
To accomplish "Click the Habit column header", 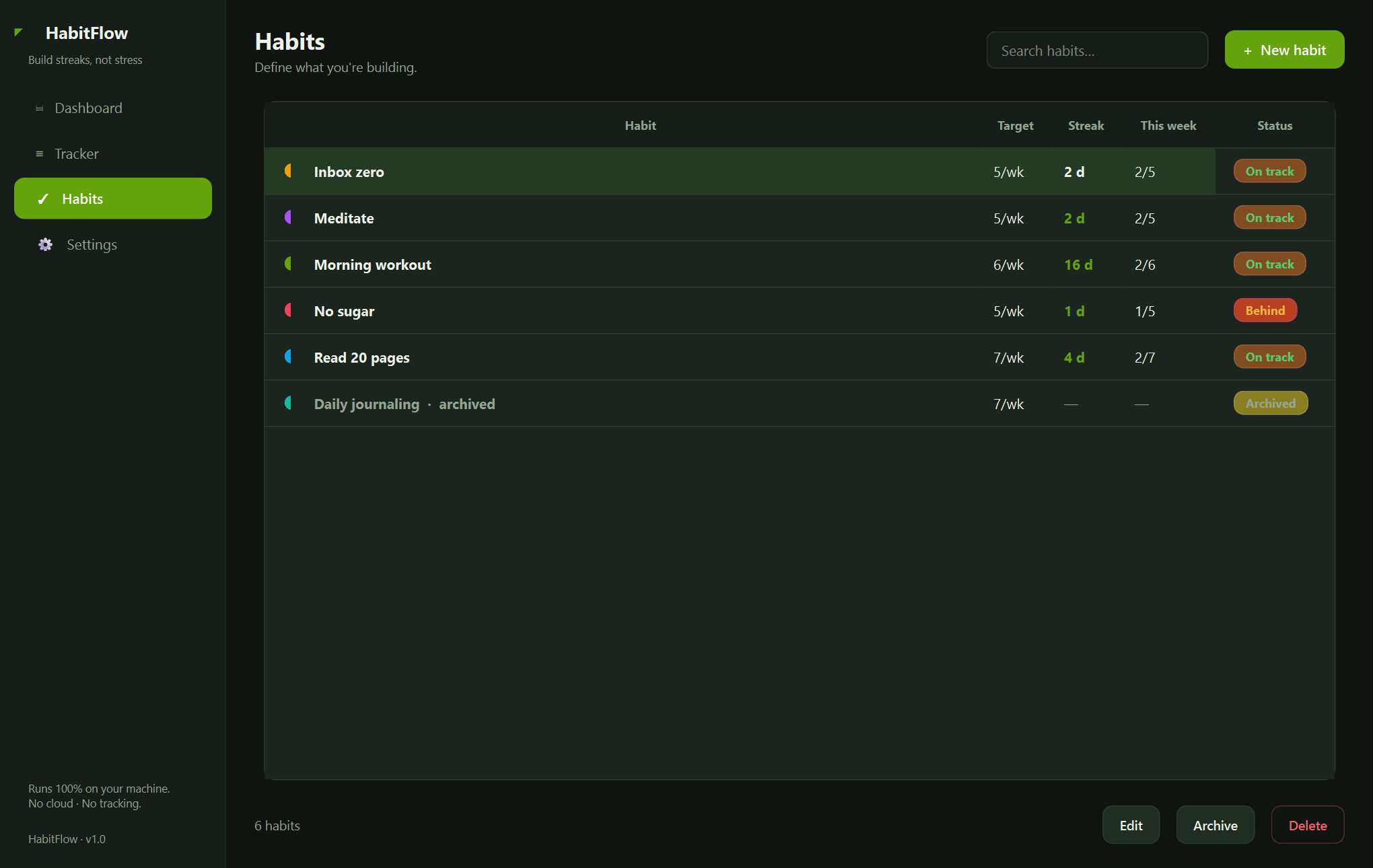I will [x=640, y=126].
